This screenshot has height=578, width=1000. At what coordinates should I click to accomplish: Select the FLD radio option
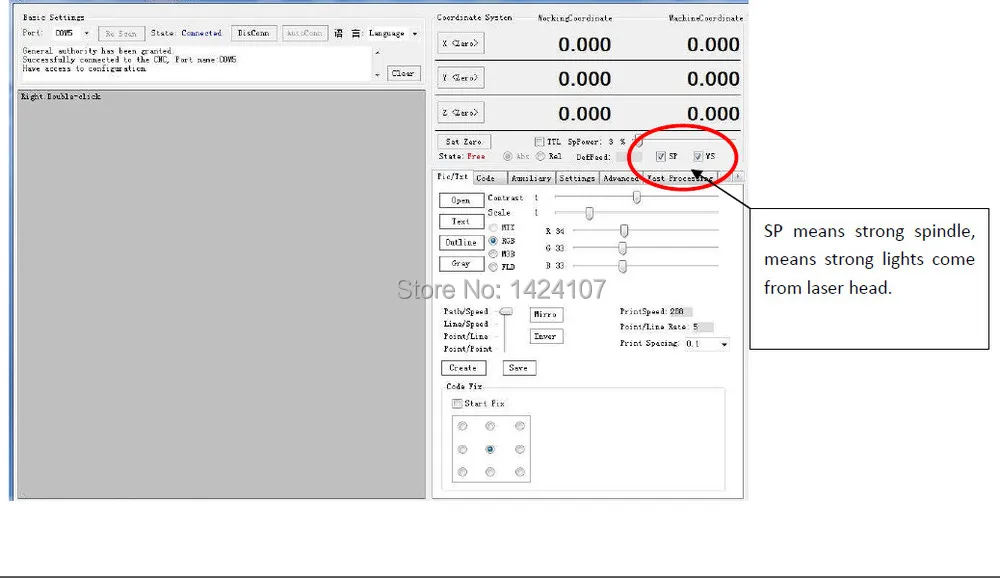point(493,267)
